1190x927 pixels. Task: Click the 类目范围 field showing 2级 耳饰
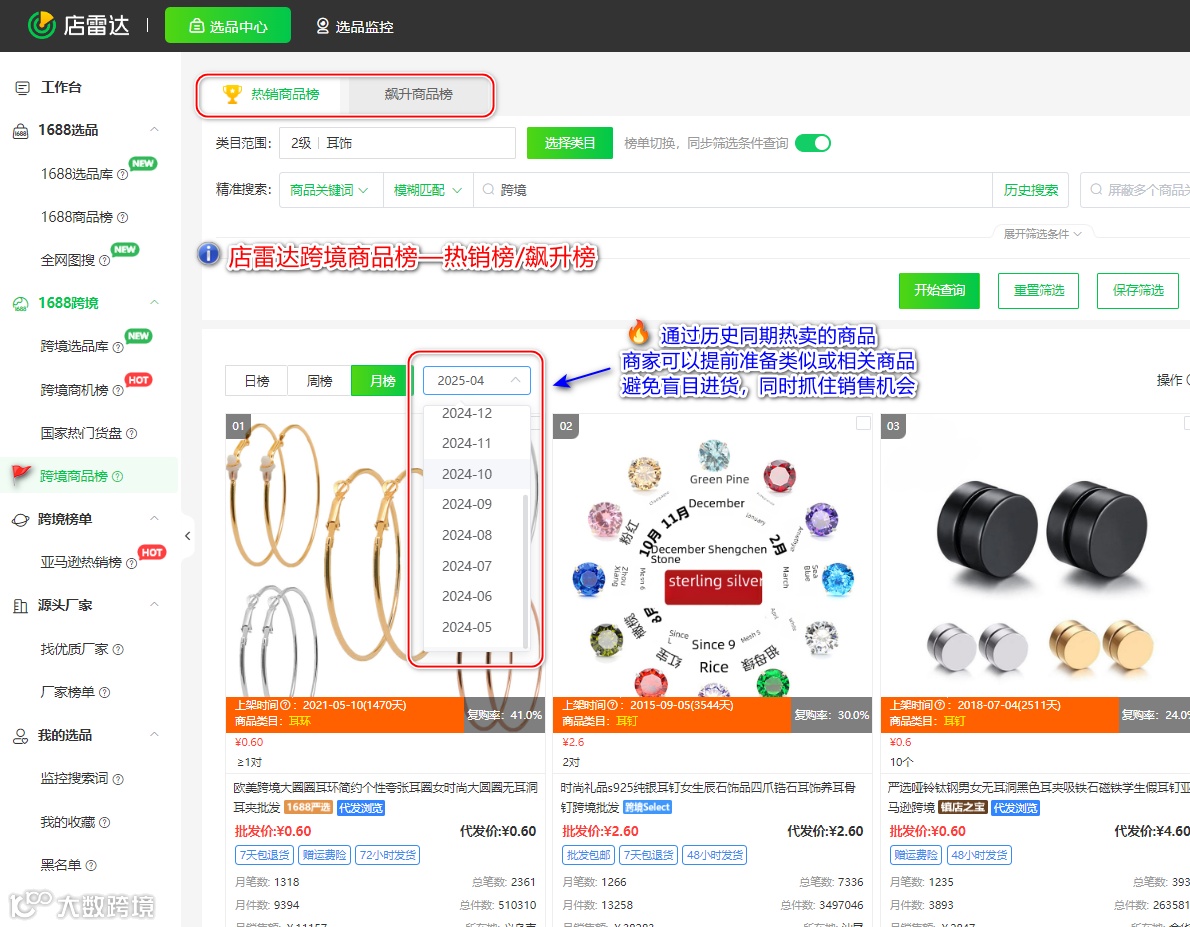[397, 143]
